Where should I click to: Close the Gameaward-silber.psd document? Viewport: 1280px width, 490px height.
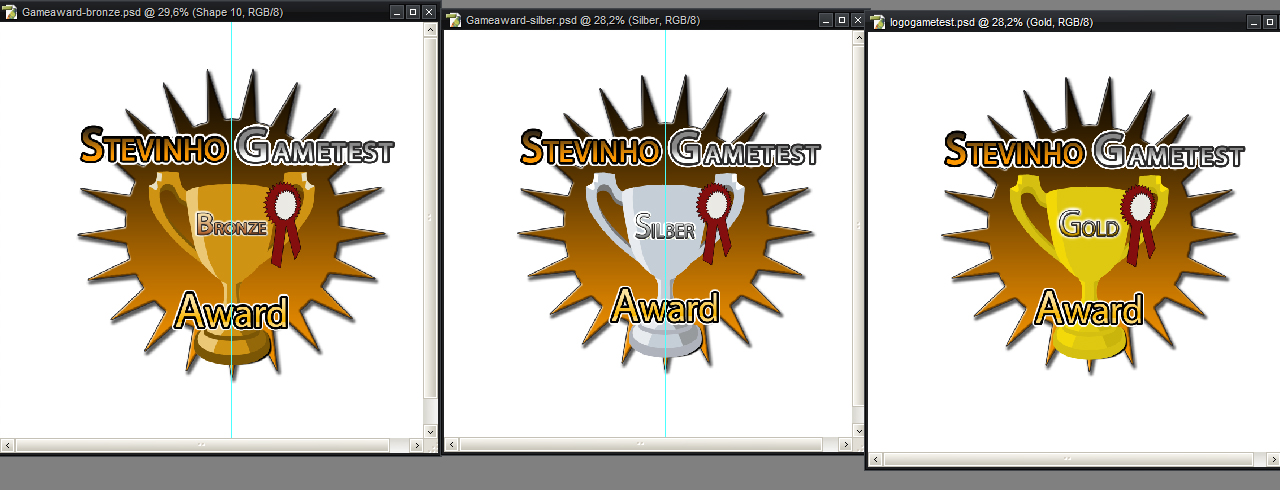click(x=857, y=20)
